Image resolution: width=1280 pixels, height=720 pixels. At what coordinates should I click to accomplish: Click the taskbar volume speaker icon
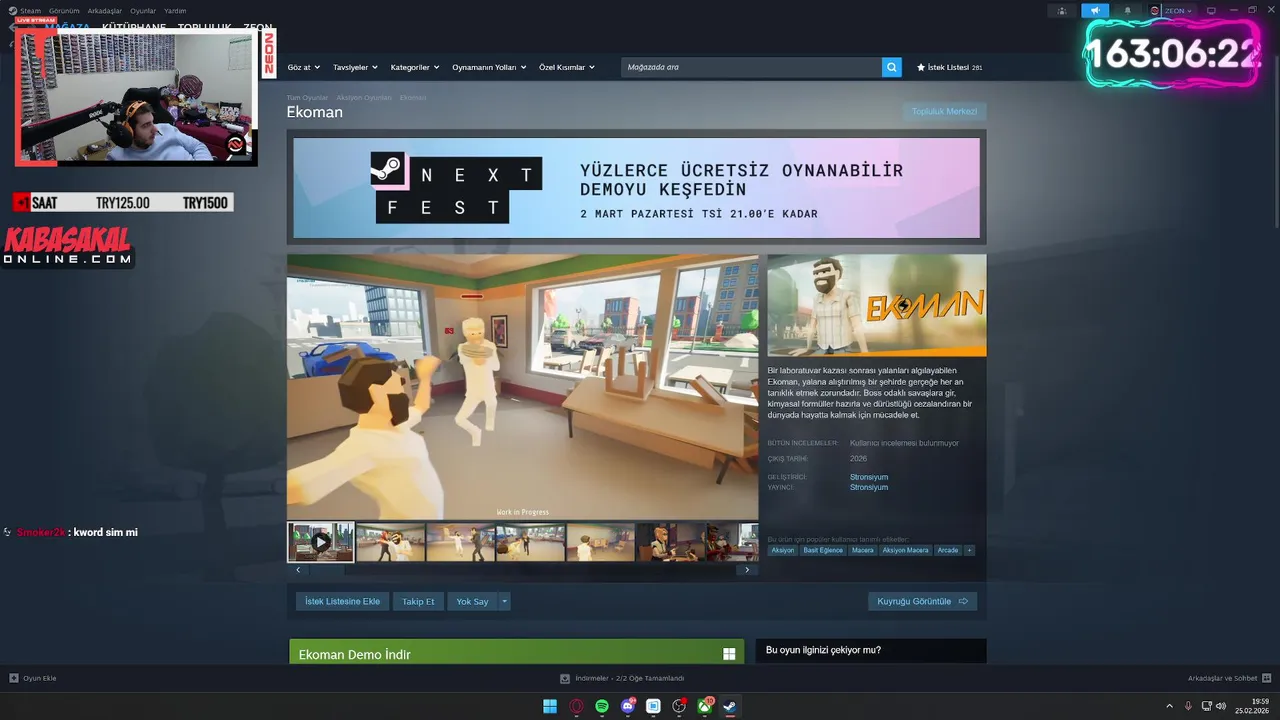click(x=1221, y=706)
